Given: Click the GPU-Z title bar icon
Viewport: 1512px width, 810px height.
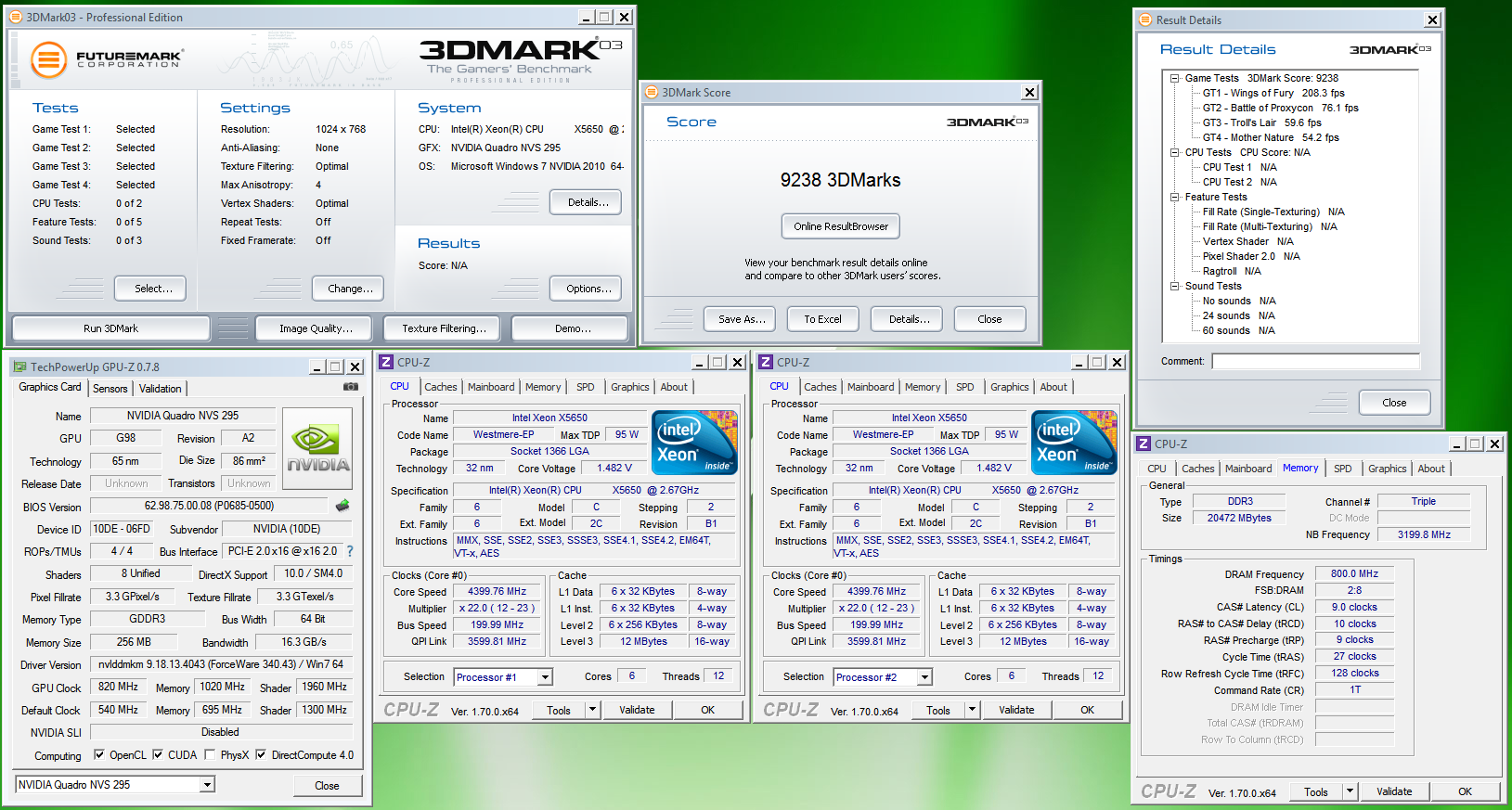Looking at the screenshot, I should pyautogui.click(x=19, y=366).
